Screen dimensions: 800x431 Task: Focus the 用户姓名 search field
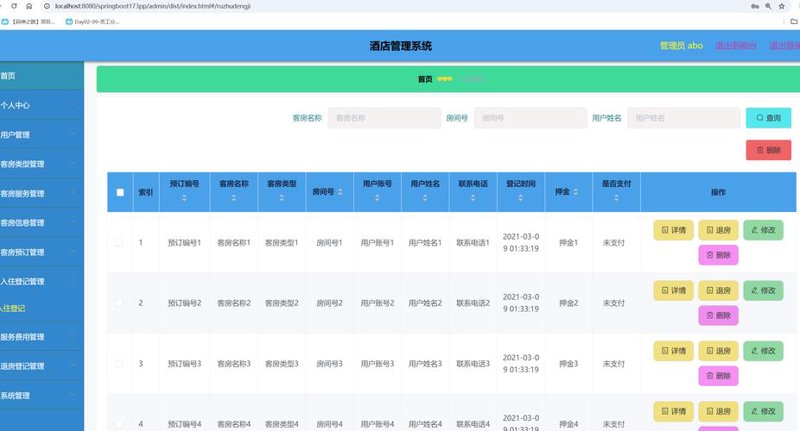(x=684, y=118)
